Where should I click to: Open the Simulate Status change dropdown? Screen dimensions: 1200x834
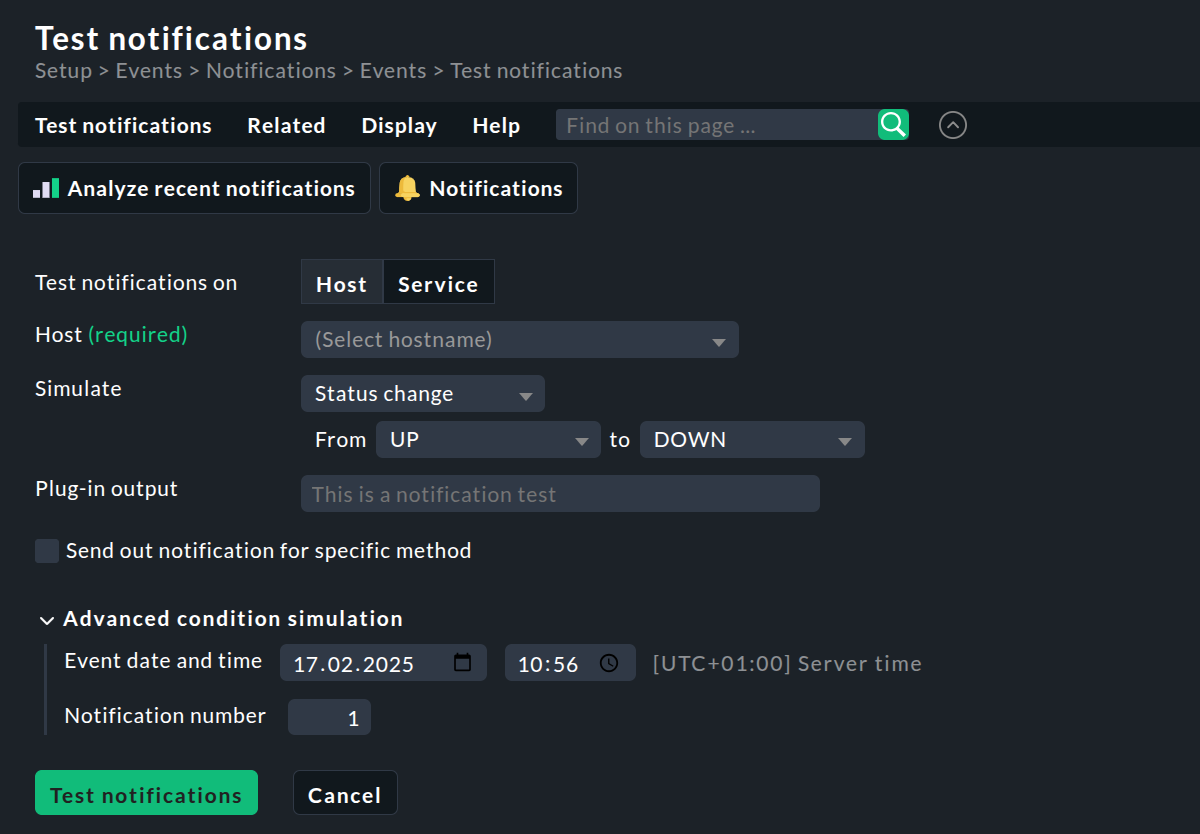point(422,393)
